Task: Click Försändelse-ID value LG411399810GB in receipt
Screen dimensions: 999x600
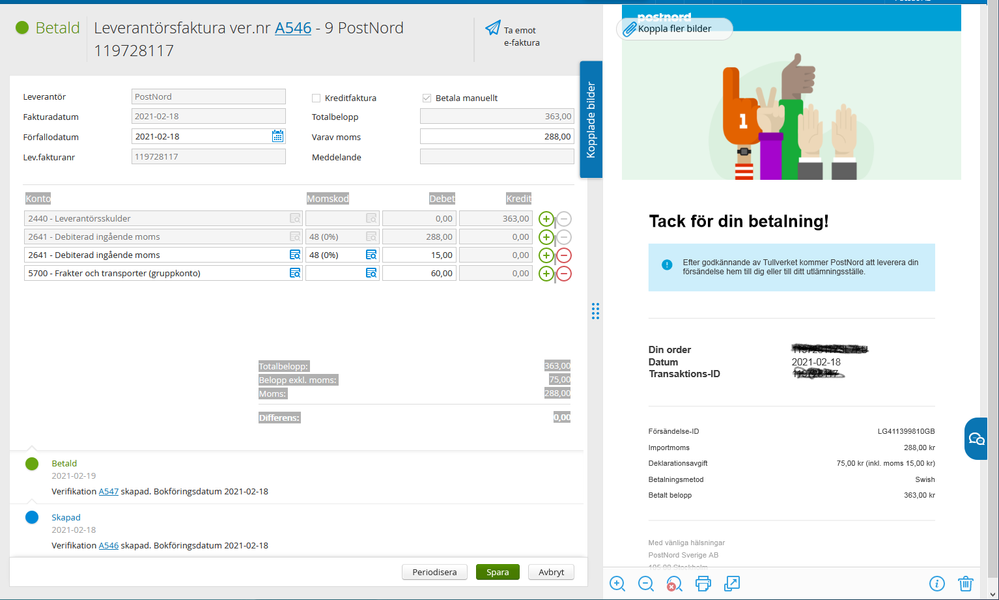Action: [906, 432]
